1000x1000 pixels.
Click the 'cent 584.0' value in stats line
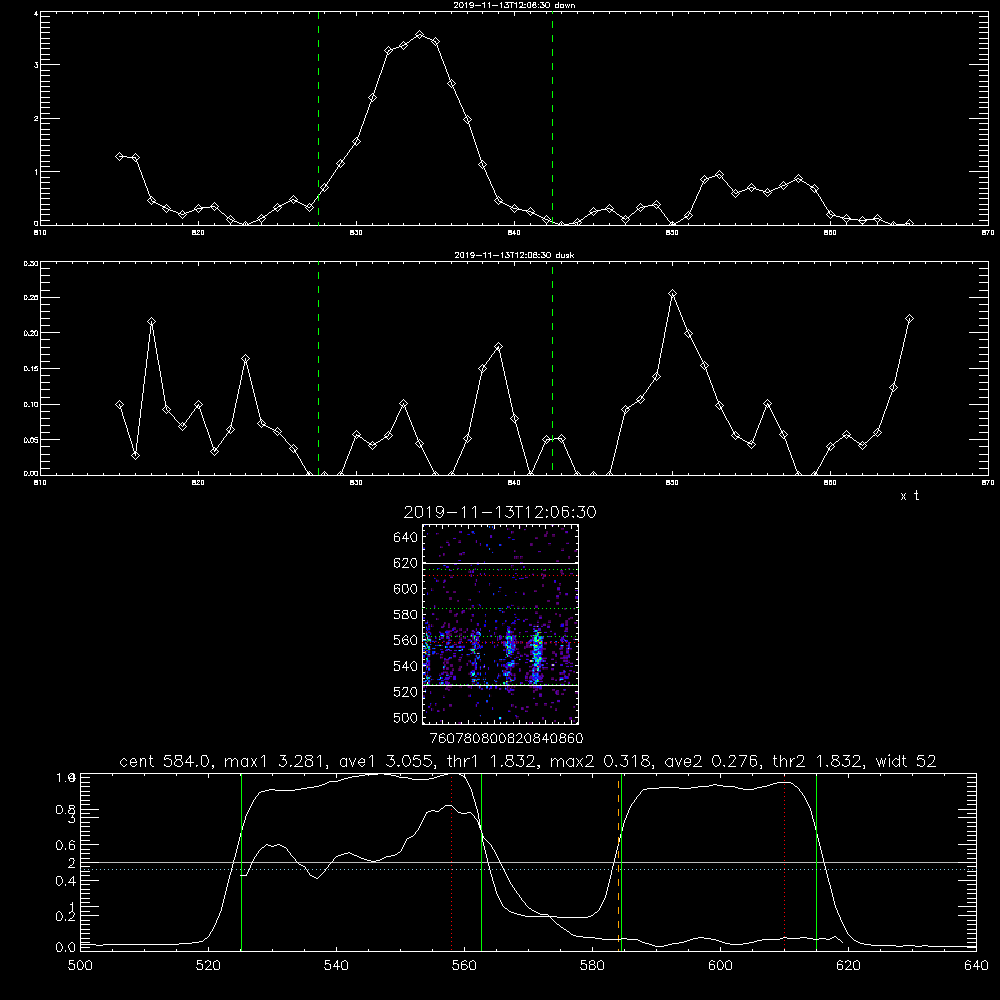[166, 761]
